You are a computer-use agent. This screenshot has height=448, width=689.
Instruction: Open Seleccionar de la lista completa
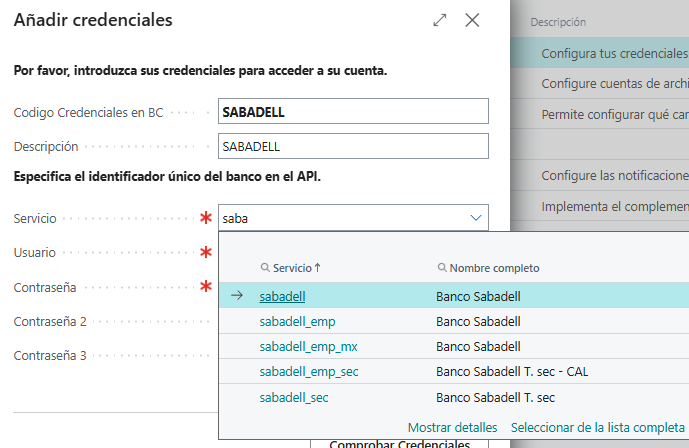597,427
